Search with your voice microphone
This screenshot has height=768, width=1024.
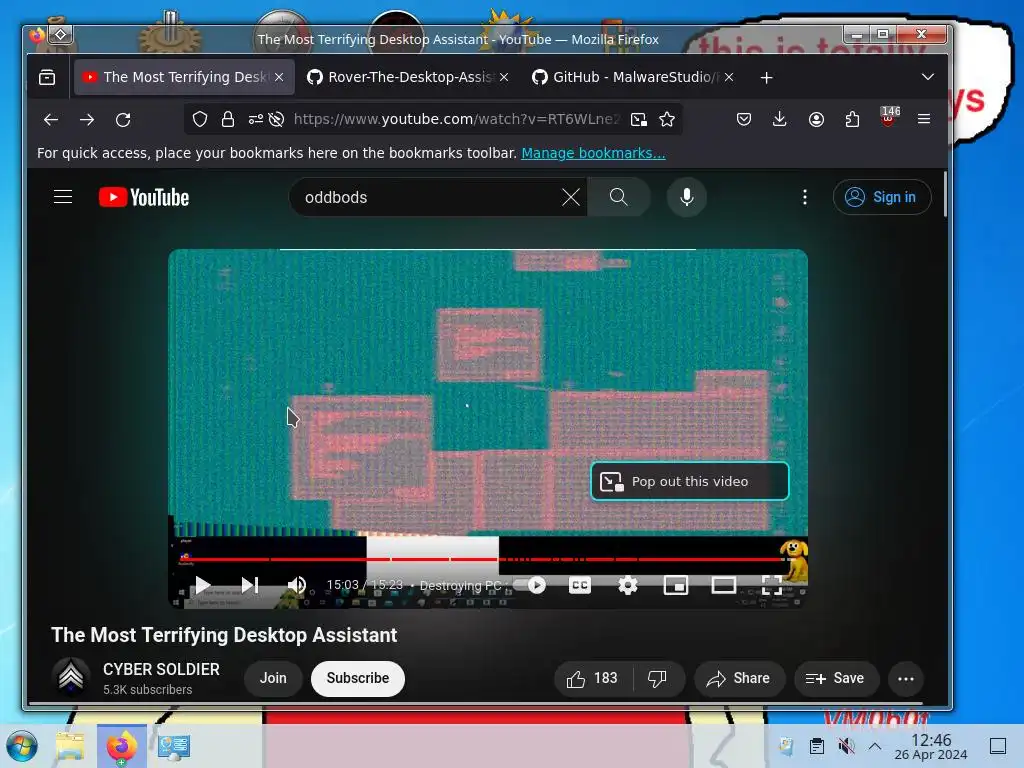(686, 197)
